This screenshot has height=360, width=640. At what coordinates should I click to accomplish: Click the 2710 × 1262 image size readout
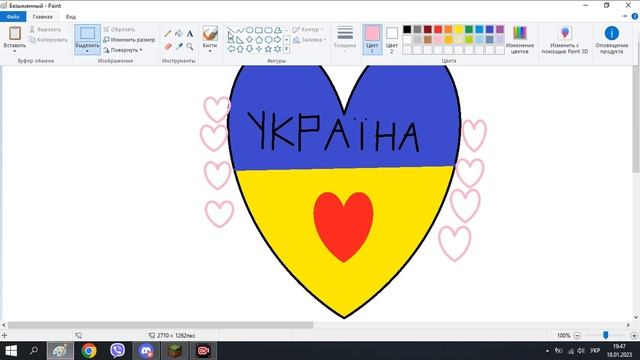[176, 336]
